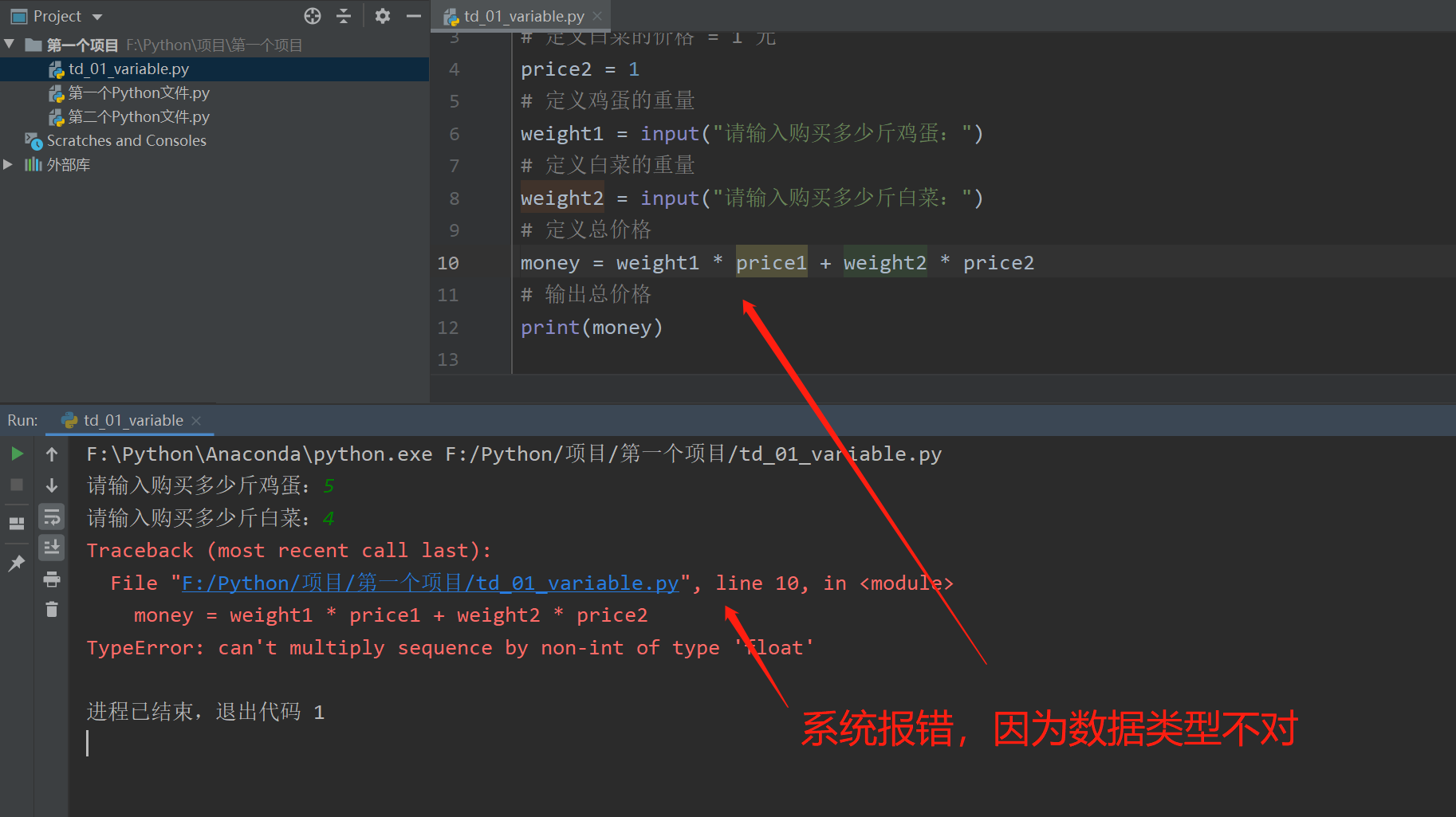Click the print output icon
Screen dimensions: 1456x817
point(52,579)
